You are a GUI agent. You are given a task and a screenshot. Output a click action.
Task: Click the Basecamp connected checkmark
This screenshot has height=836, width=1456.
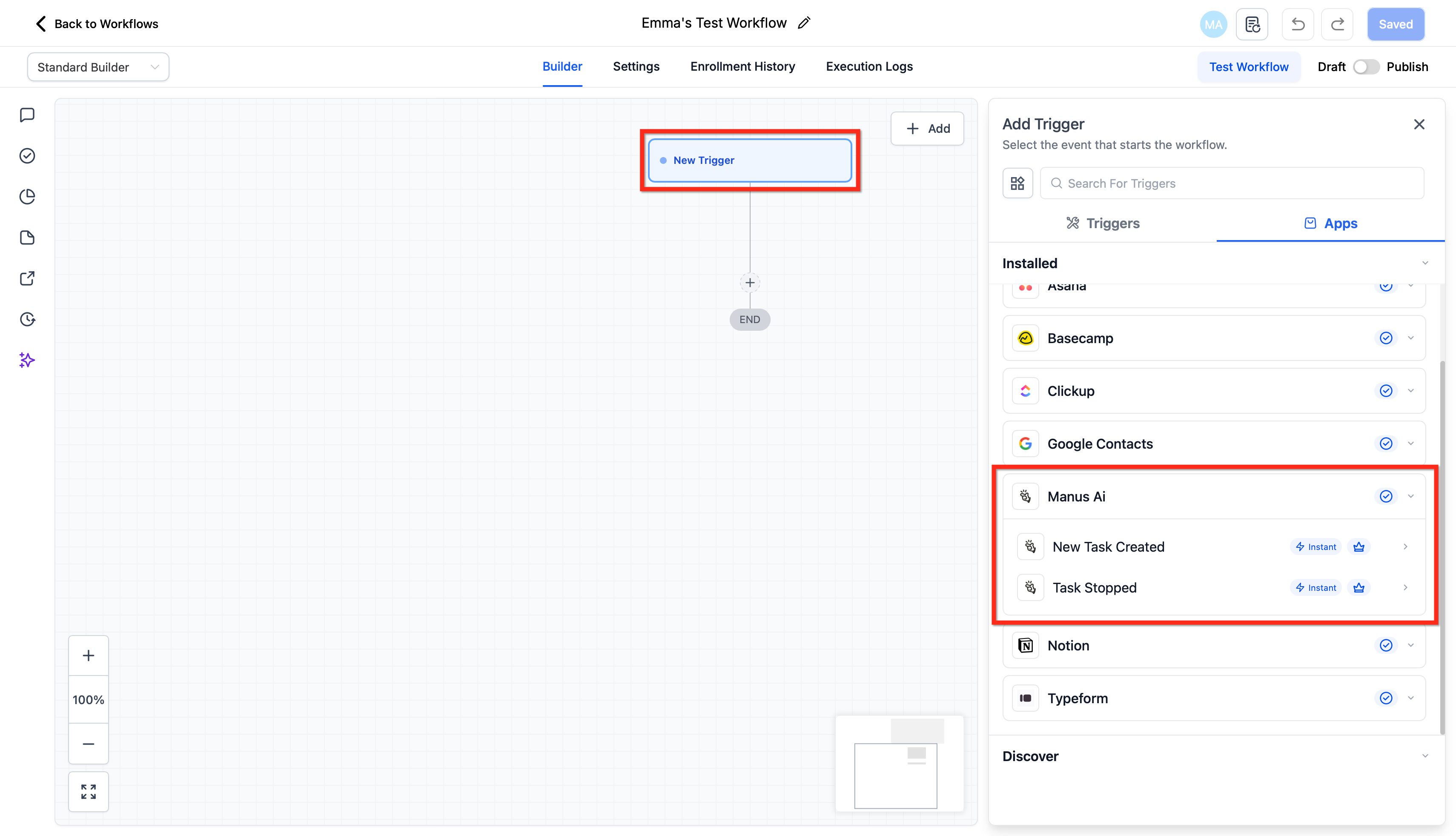click(1386, 338)
